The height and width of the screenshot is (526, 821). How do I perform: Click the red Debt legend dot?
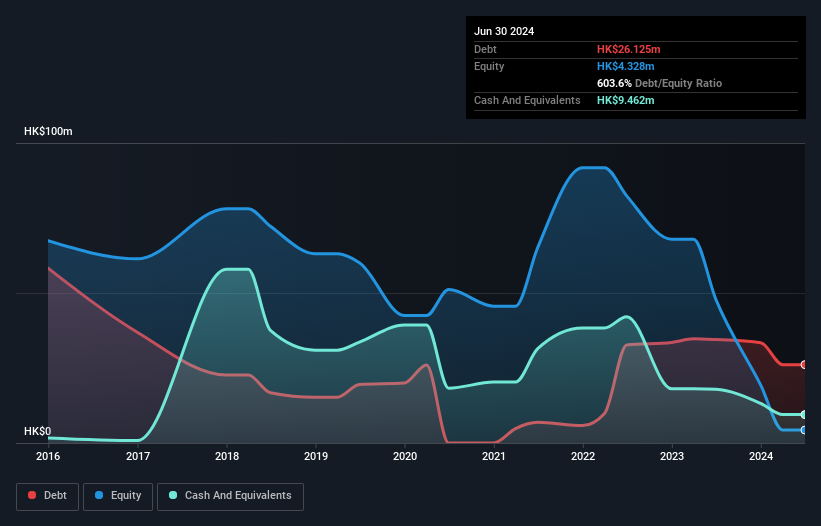click(32, 495)
